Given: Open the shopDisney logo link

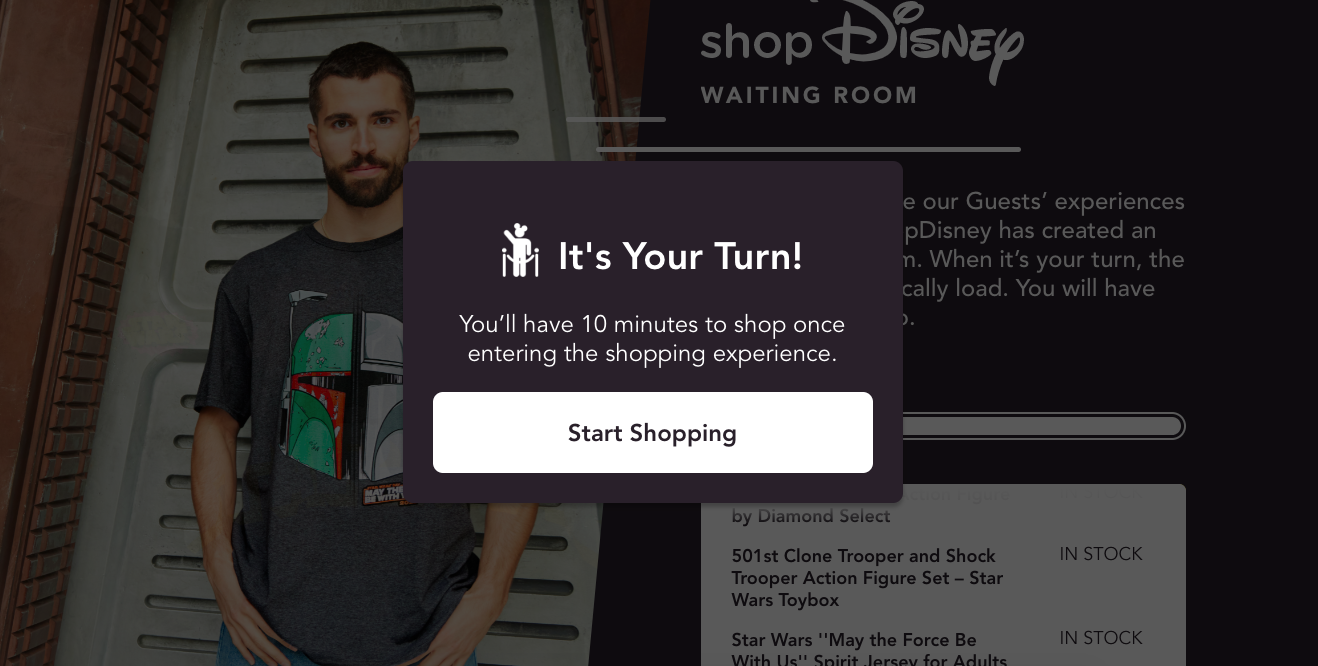Looking at the screenshot, I should (861, 41).
